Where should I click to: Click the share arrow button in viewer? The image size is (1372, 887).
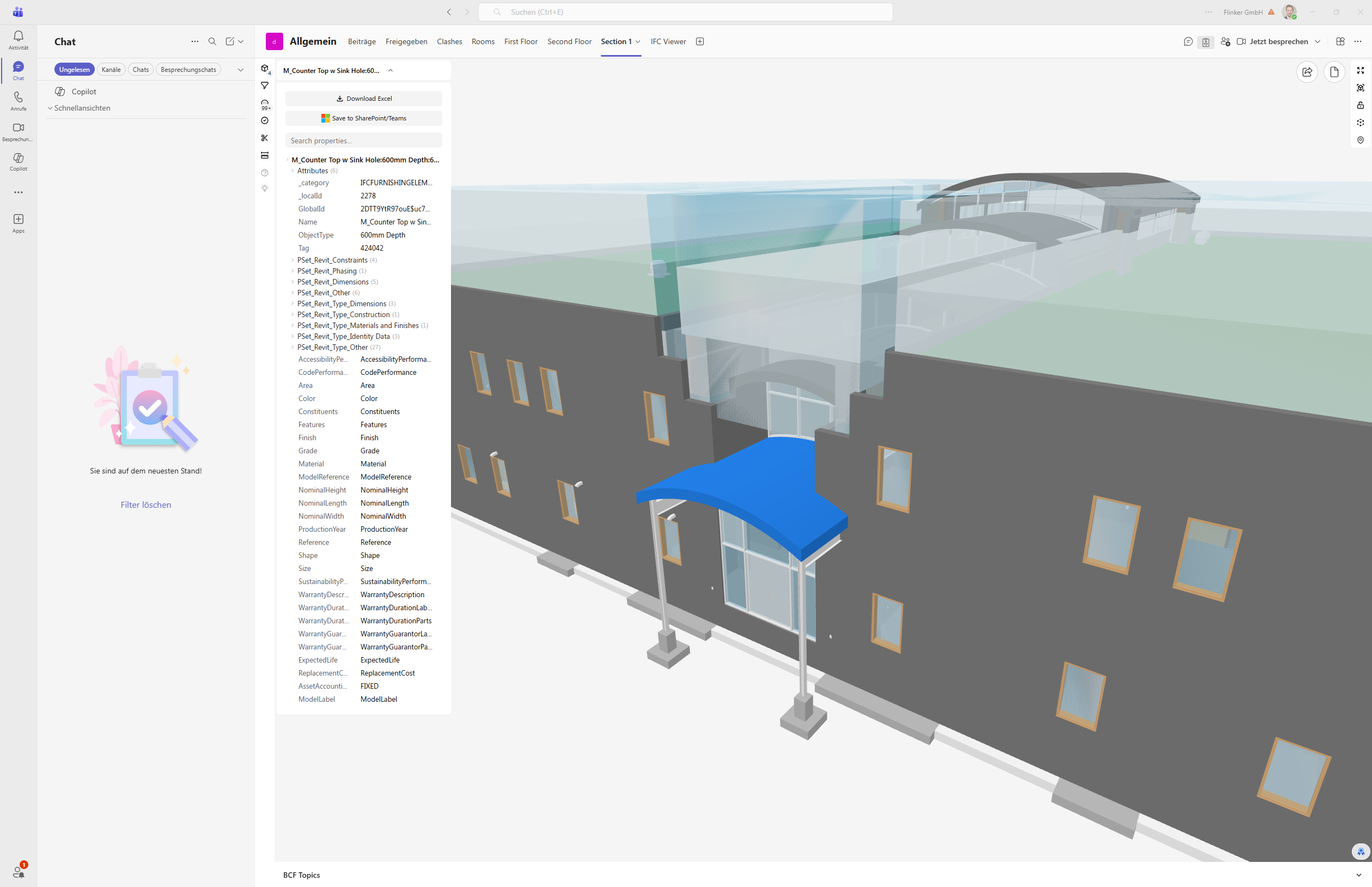point(1307,72)
